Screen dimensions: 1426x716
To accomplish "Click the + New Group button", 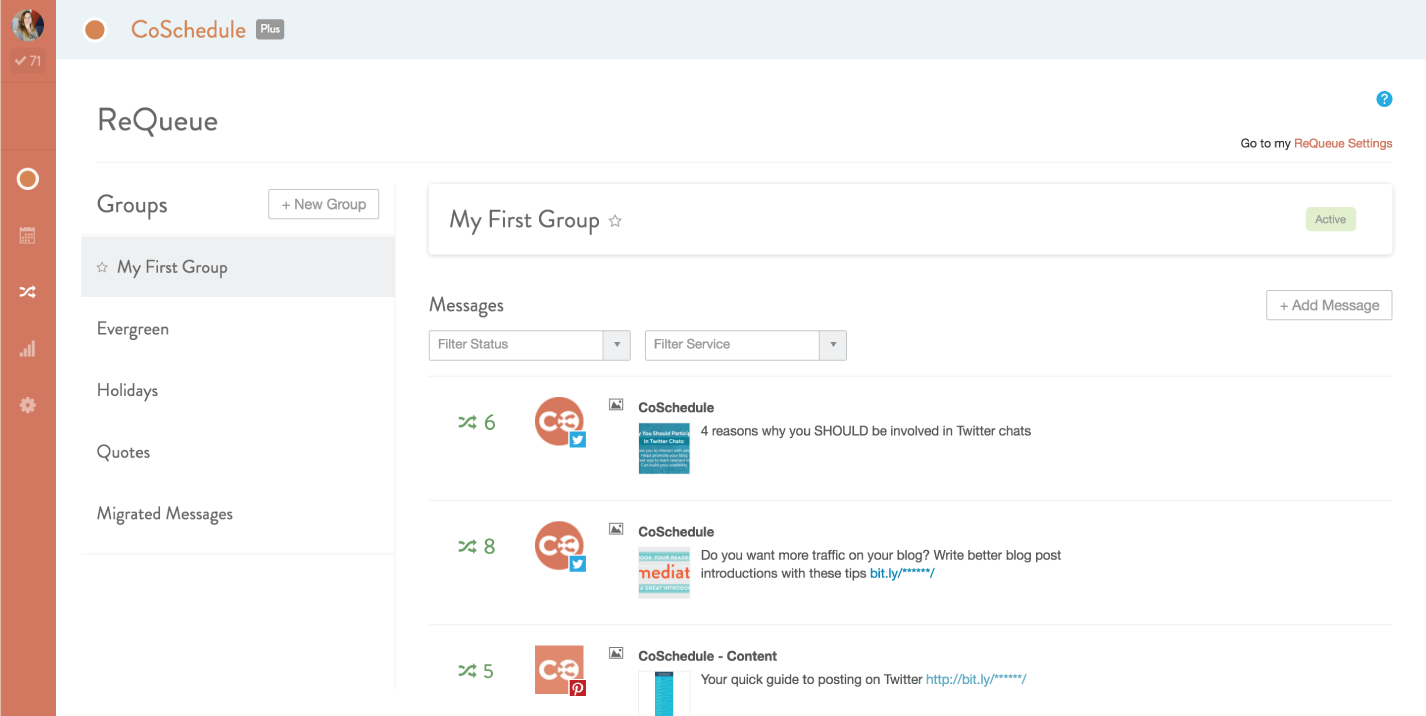I will point(323,204).
